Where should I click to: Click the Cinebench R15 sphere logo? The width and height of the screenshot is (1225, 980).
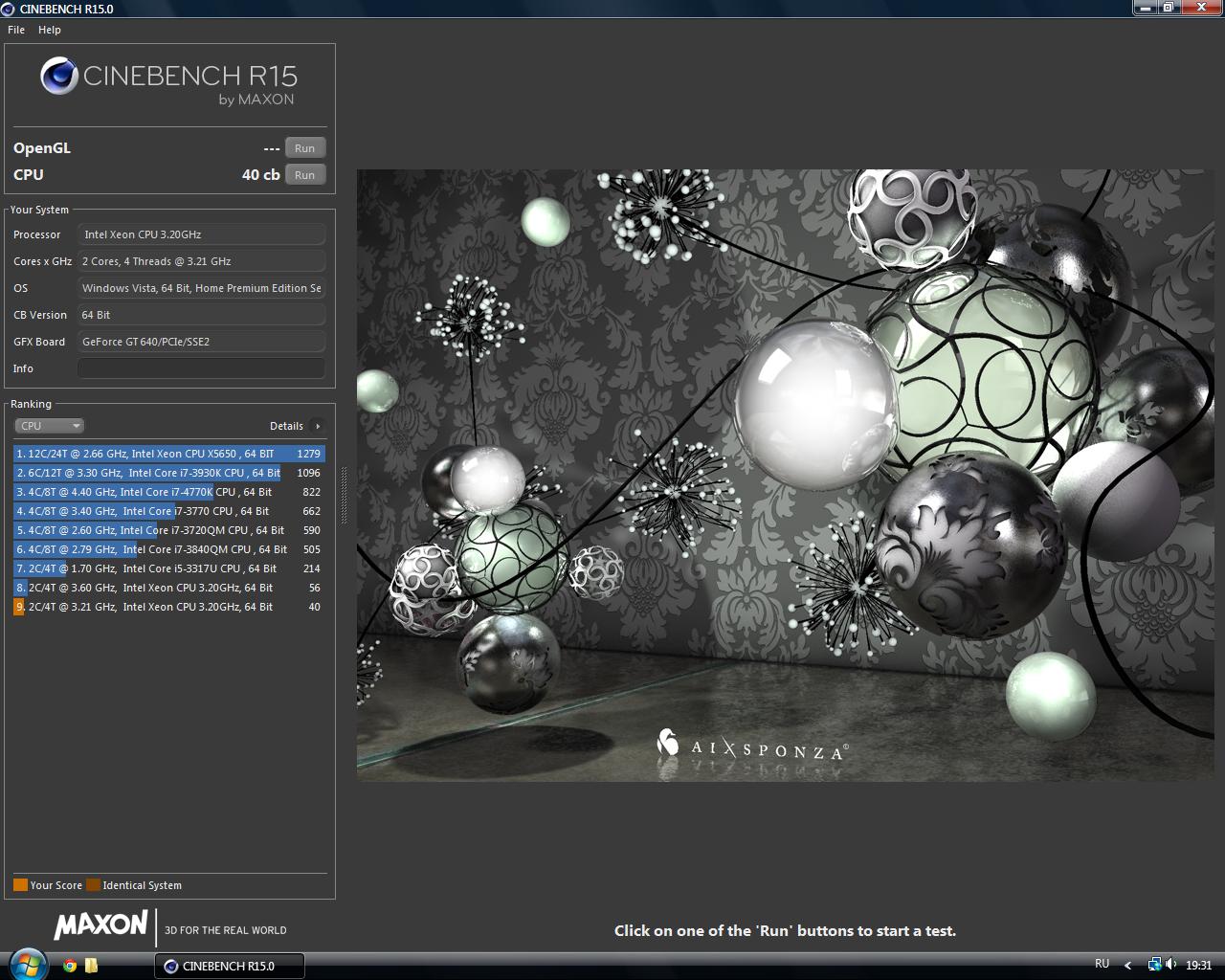click(59, 77)
